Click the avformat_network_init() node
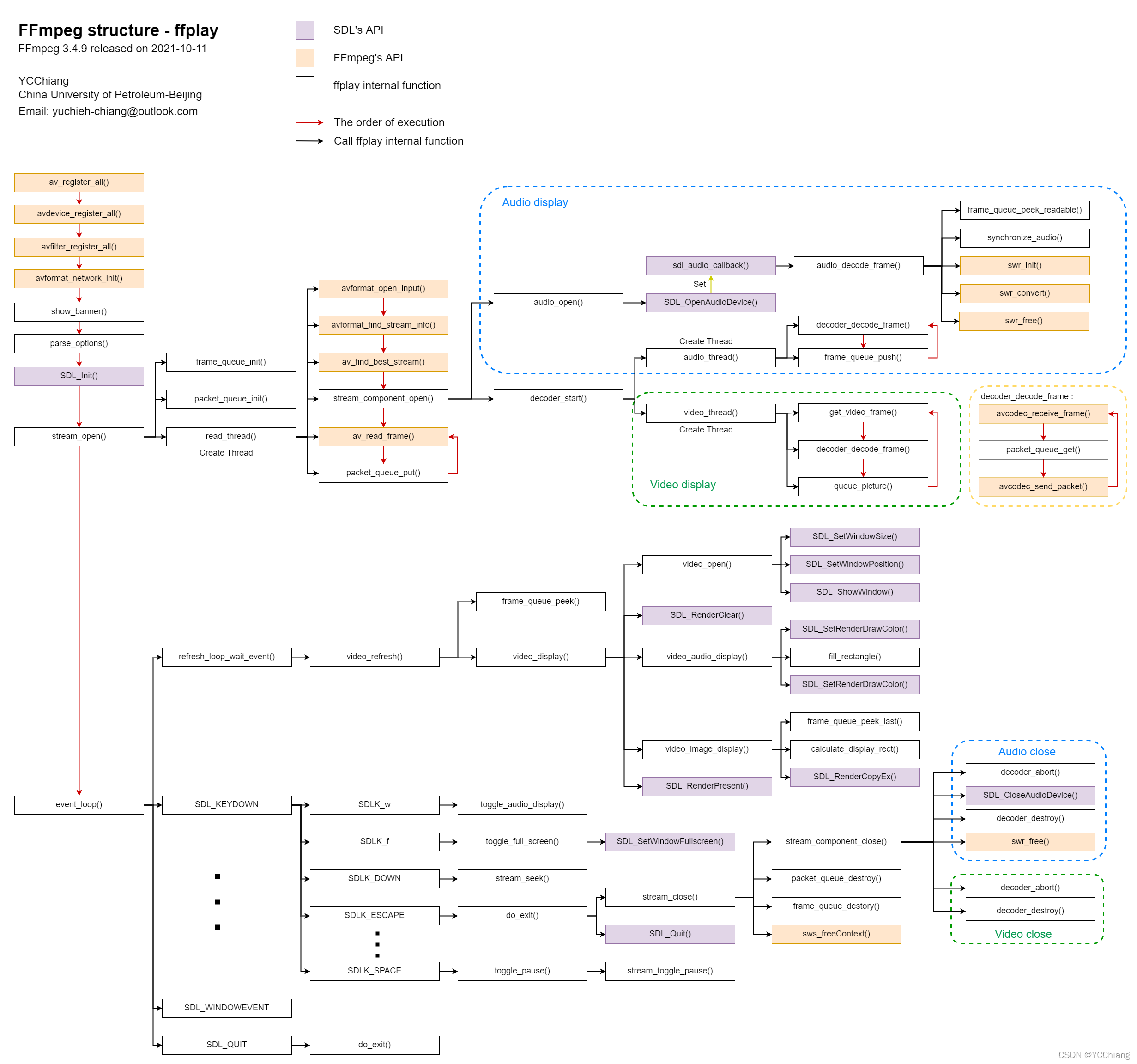The width and height of the screenshot is (1137, 1064). (79, 279)
